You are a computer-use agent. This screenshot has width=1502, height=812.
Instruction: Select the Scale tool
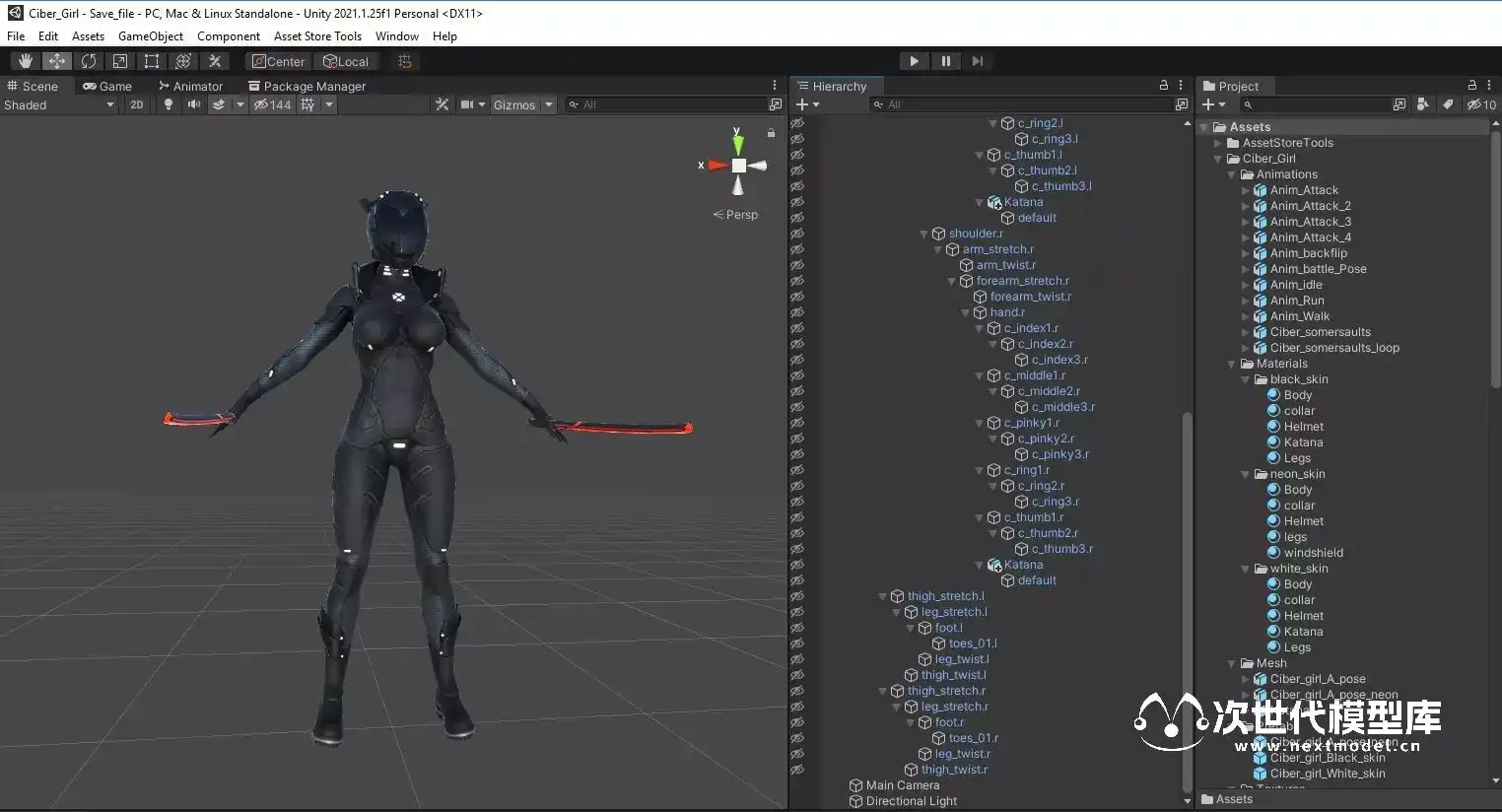[120, 61]
